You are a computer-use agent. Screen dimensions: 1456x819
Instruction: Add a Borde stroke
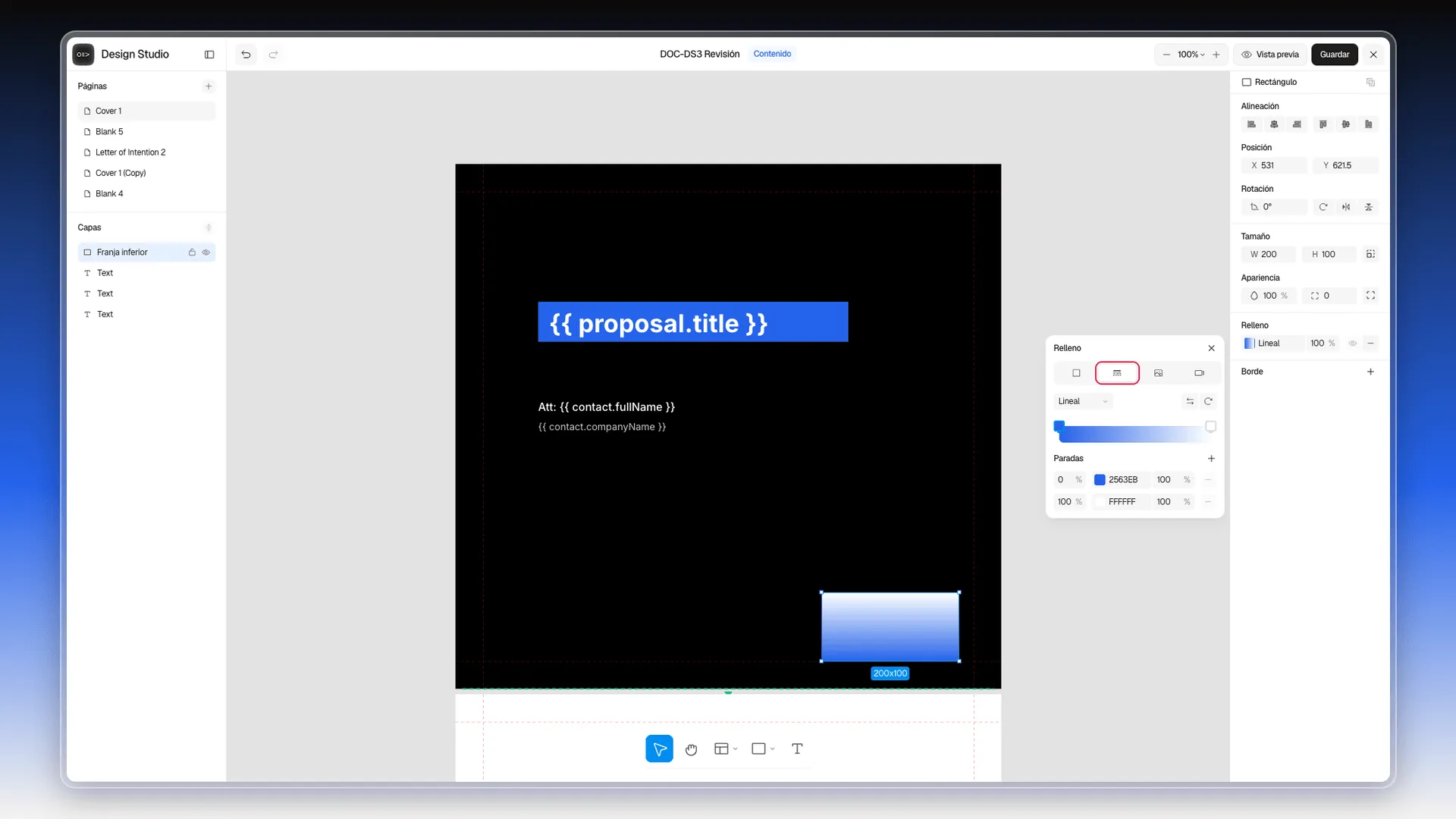(x=1370, y=372)
